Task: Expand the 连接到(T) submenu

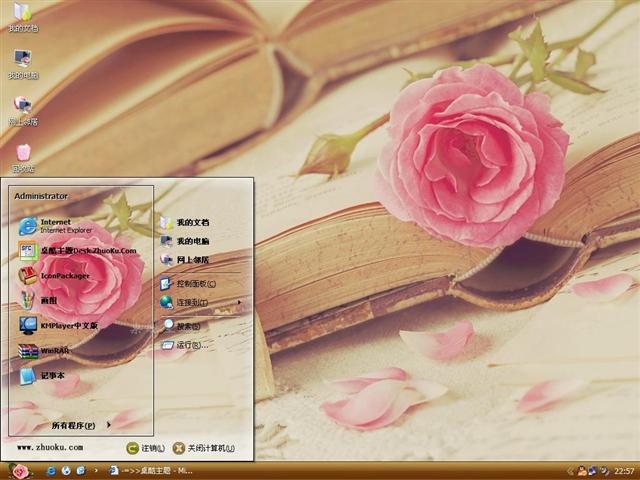Action: click(201, 302)
